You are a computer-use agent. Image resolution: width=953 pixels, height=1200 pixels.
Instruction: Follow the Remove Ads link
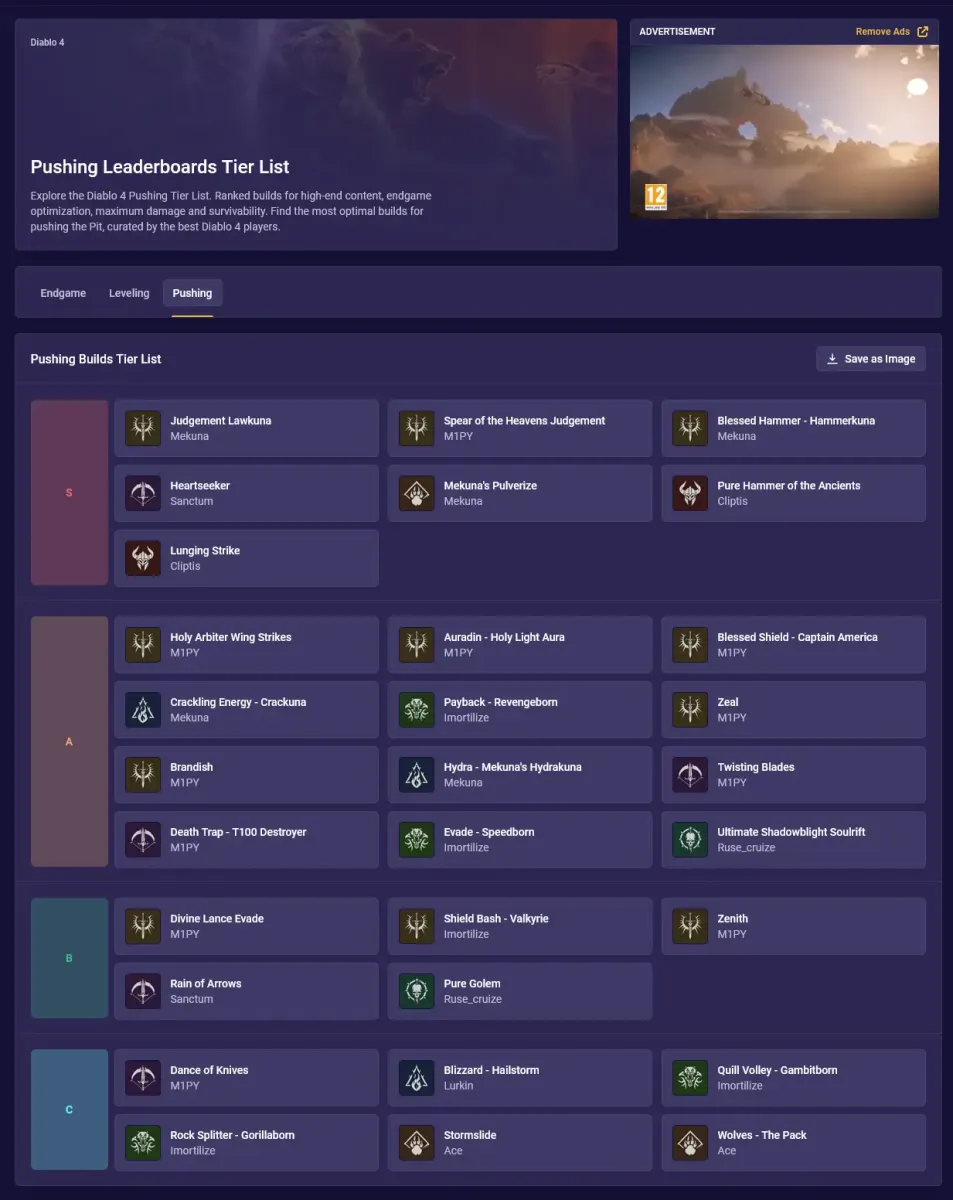(x=891, y=32)
